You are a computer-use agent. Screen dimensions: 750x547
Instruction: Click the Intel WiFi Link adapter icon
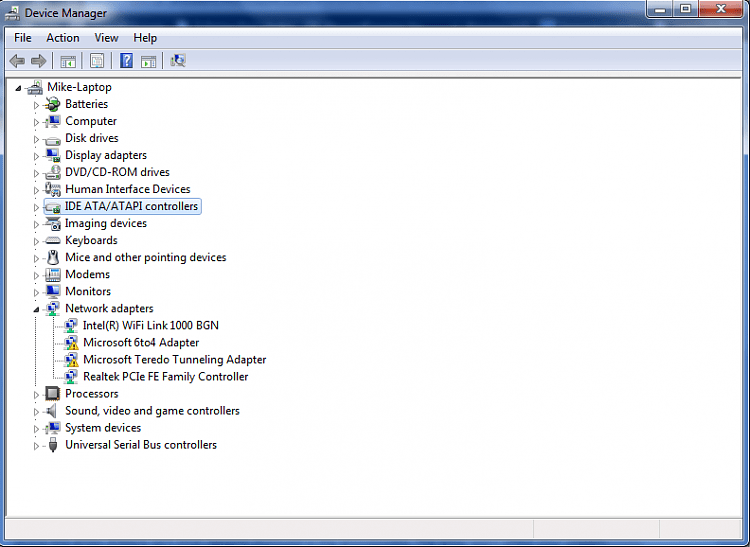[71, 326]
